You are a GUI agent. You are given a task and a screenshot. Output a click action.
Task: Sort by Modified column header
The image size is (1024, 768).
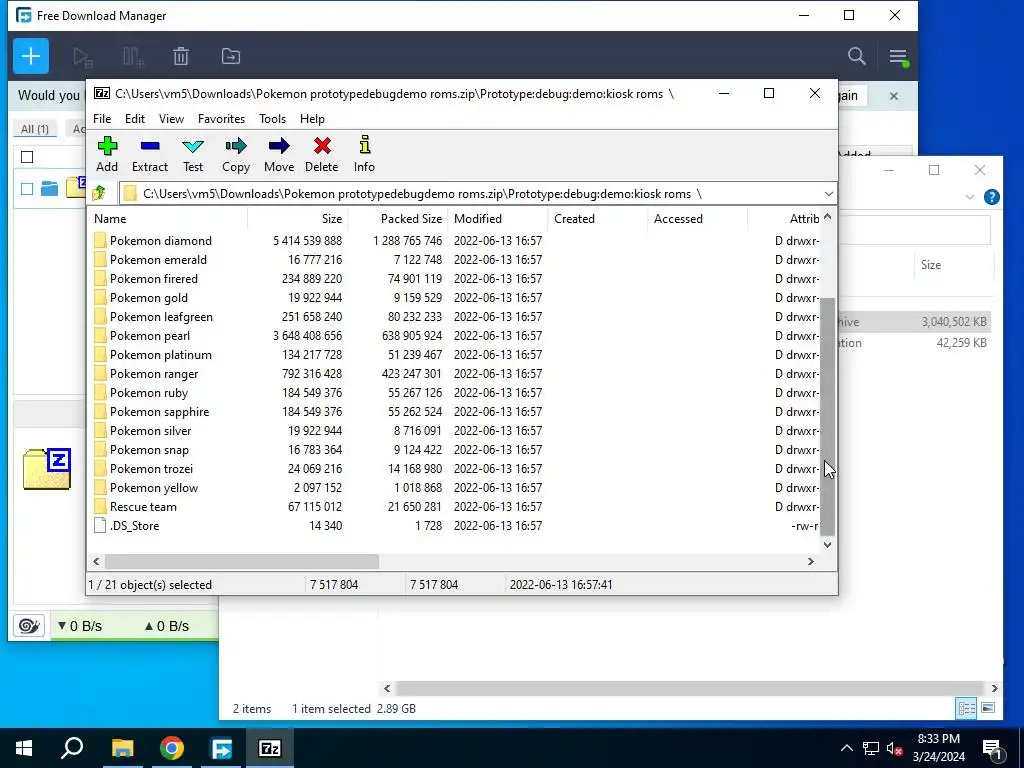tap(498, 219)
